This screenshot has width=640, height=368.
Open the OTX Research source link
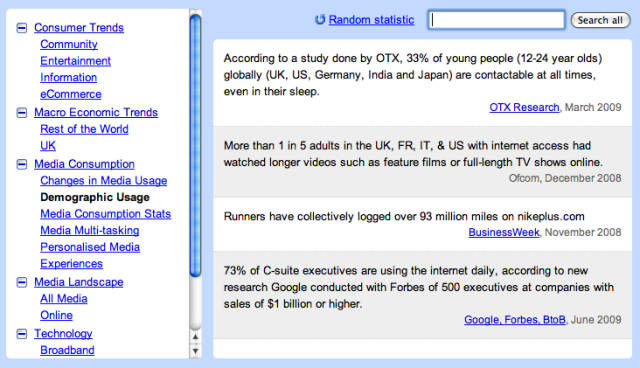(524, 107)
